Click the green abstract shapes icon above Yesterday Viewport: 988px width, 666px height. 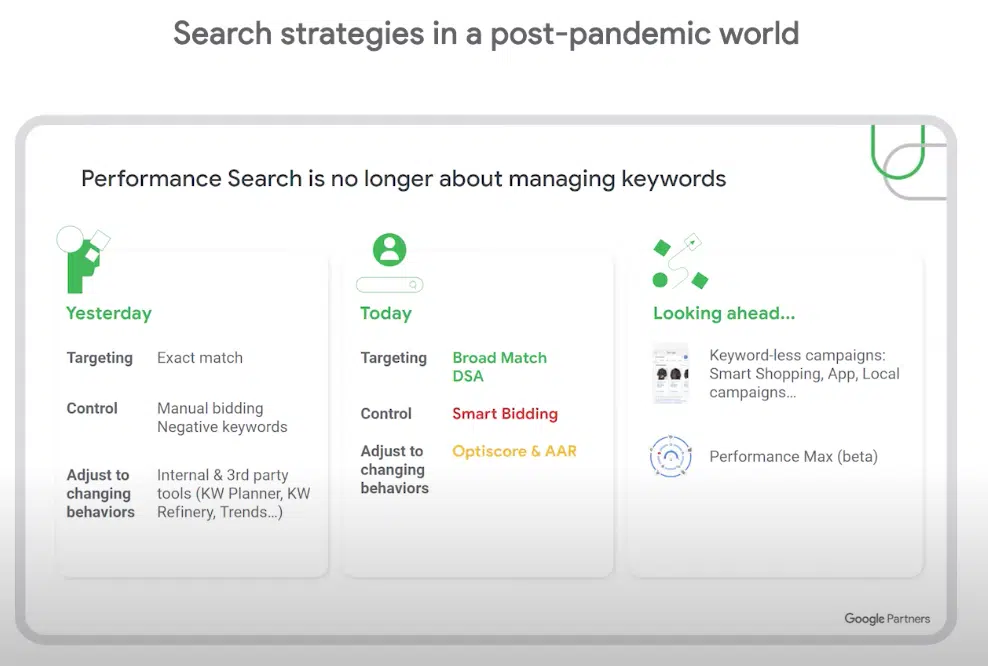(x=85, y=259)
